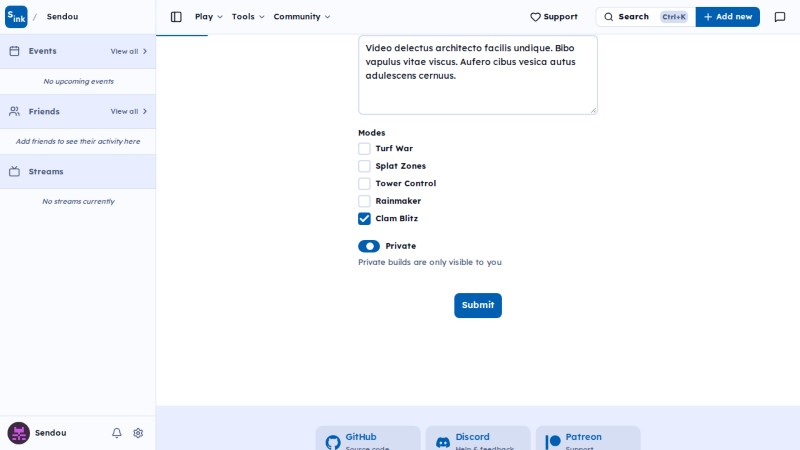
Task: Click the GitHub logo icon
Action: [333, 442]
